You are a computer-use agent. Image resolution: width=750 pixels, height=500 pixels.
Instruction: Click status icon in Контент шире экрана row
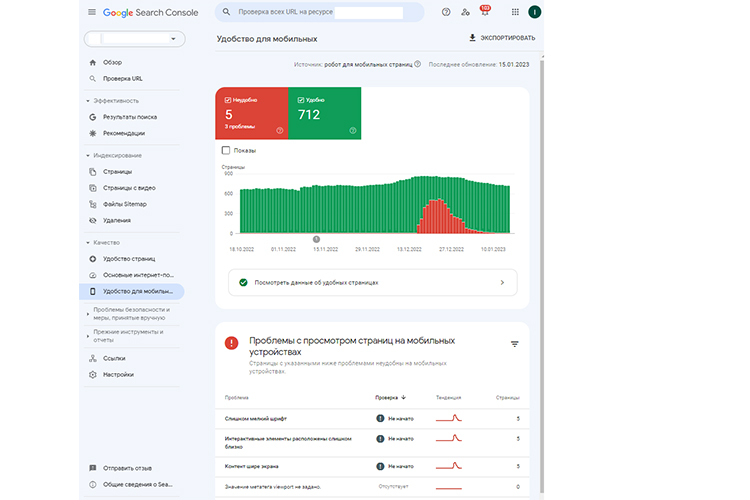pyautogui.click(x=380, y=467)
